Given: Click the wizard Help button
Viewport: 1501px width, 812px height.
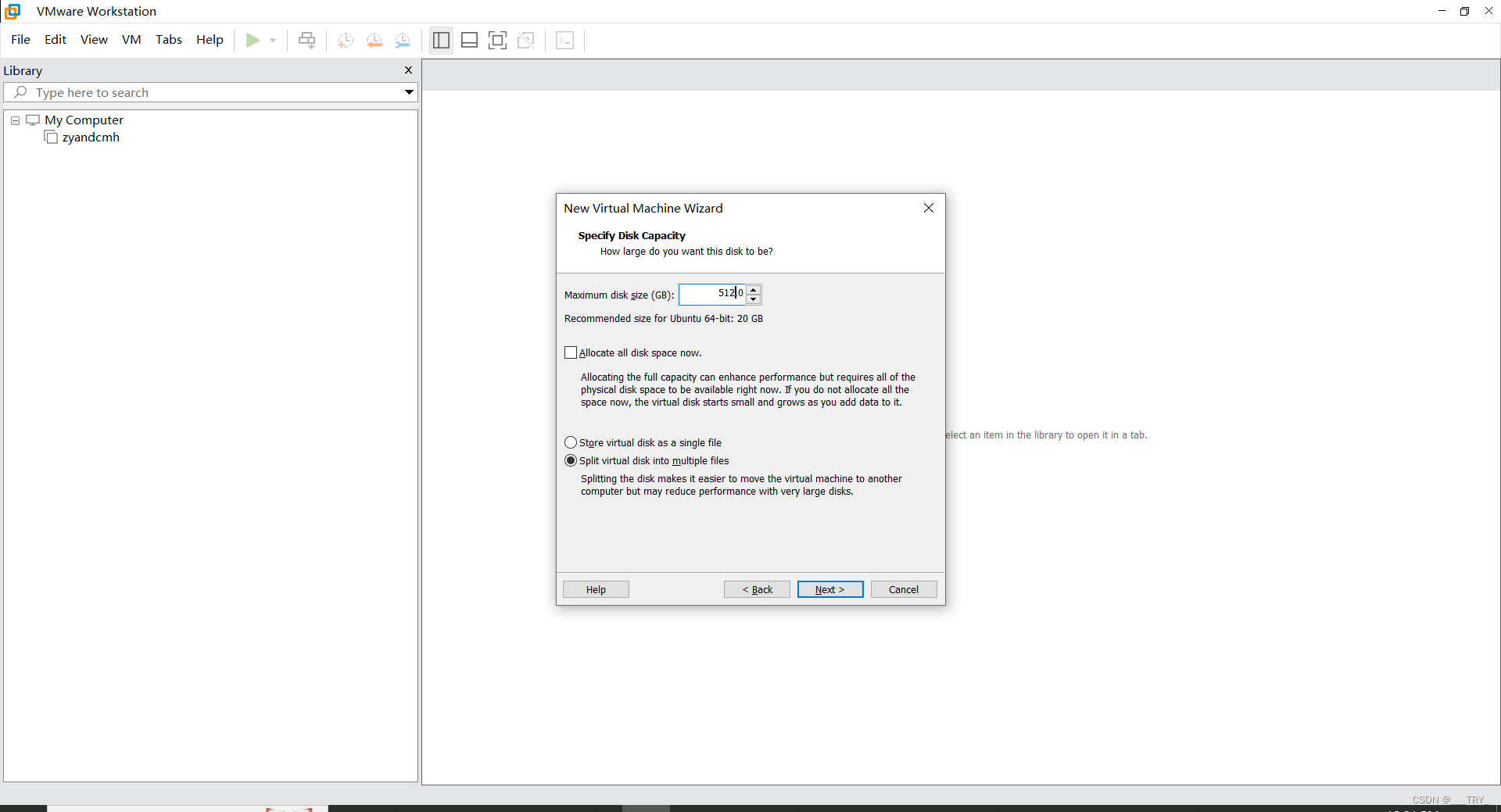Looking at the screenshot, I should tap(596, 589).
